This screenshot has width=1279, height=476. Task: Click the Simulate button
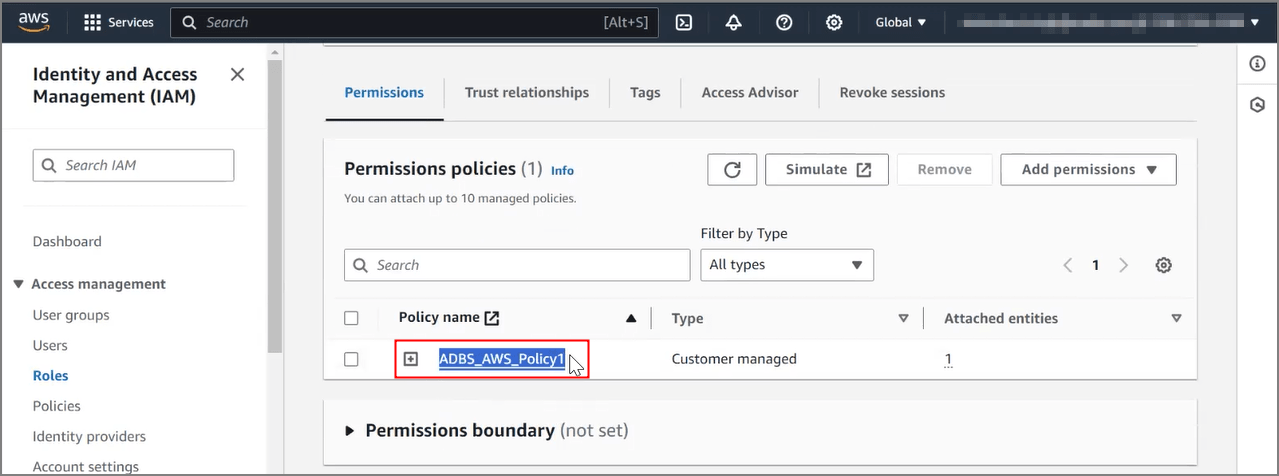pos(826,170)
